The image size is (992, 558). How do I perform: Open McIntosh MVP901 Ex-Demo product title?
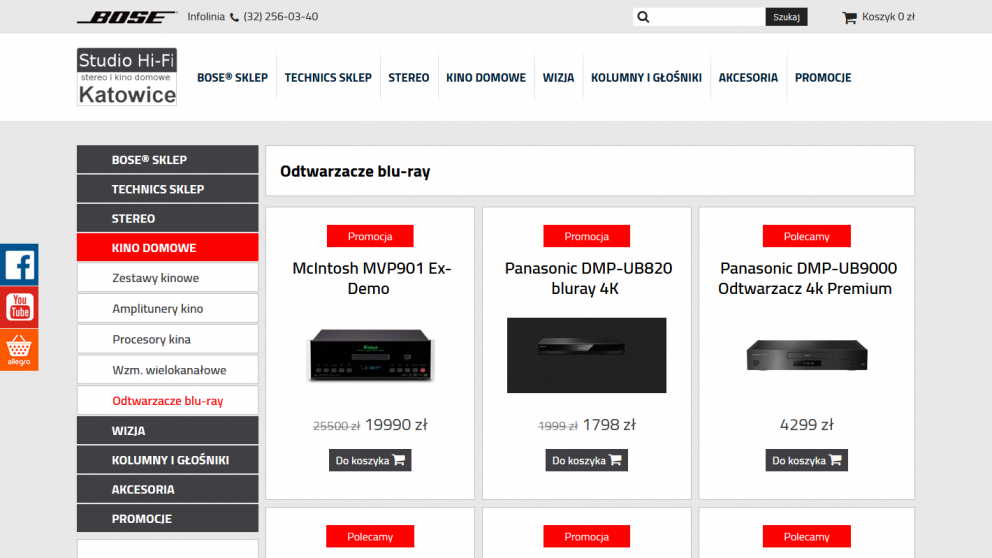(x=371, y=278)
